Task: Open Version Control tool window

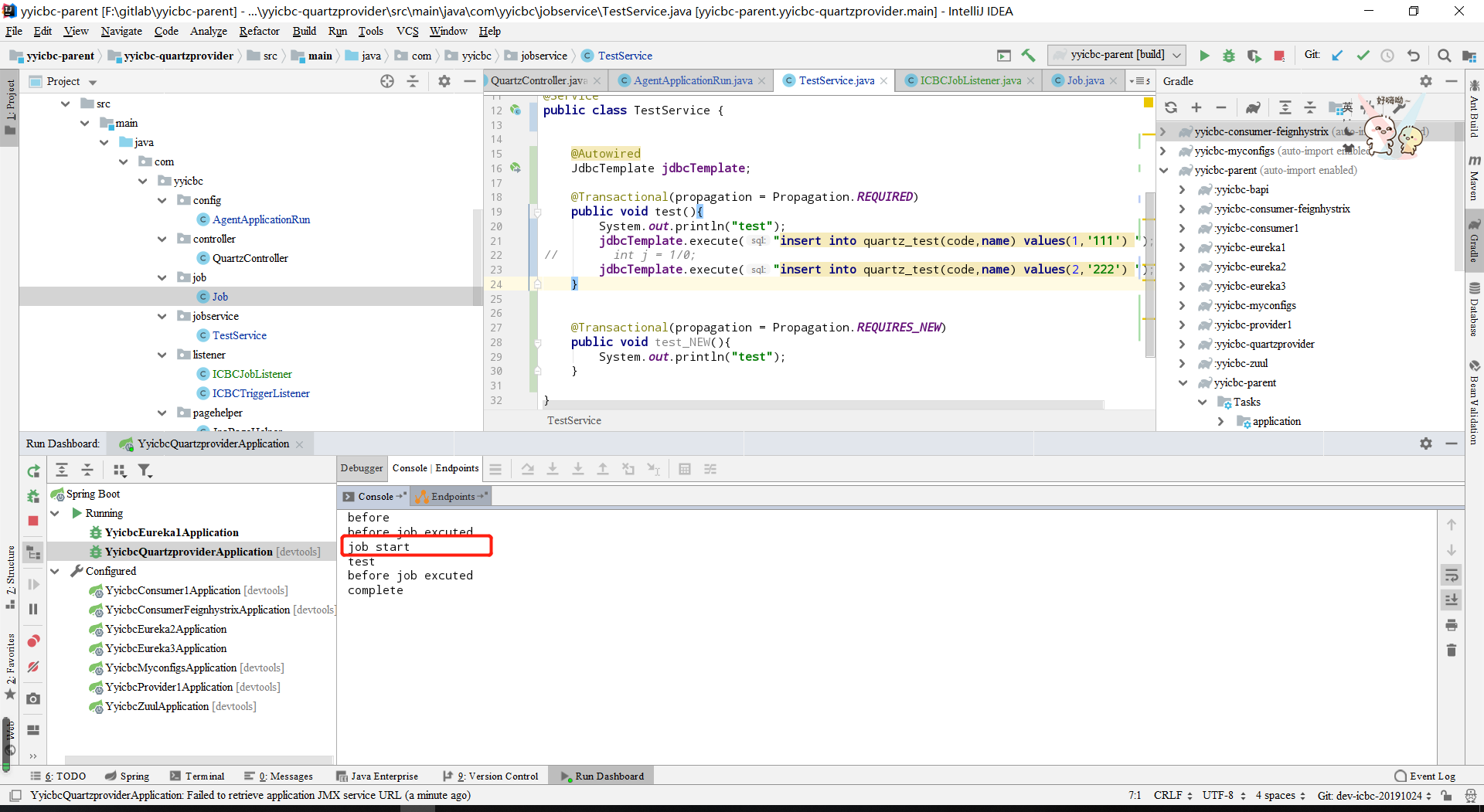Action: point(491,776)
